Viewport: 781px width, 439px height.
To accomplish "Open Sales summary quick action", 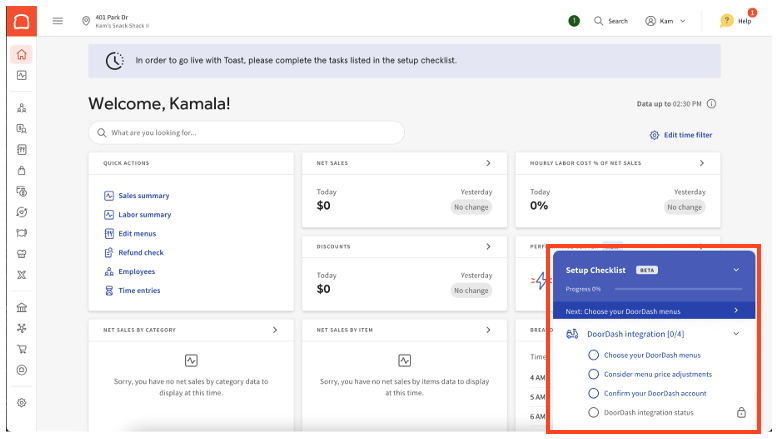I will (x=143, y=196).
